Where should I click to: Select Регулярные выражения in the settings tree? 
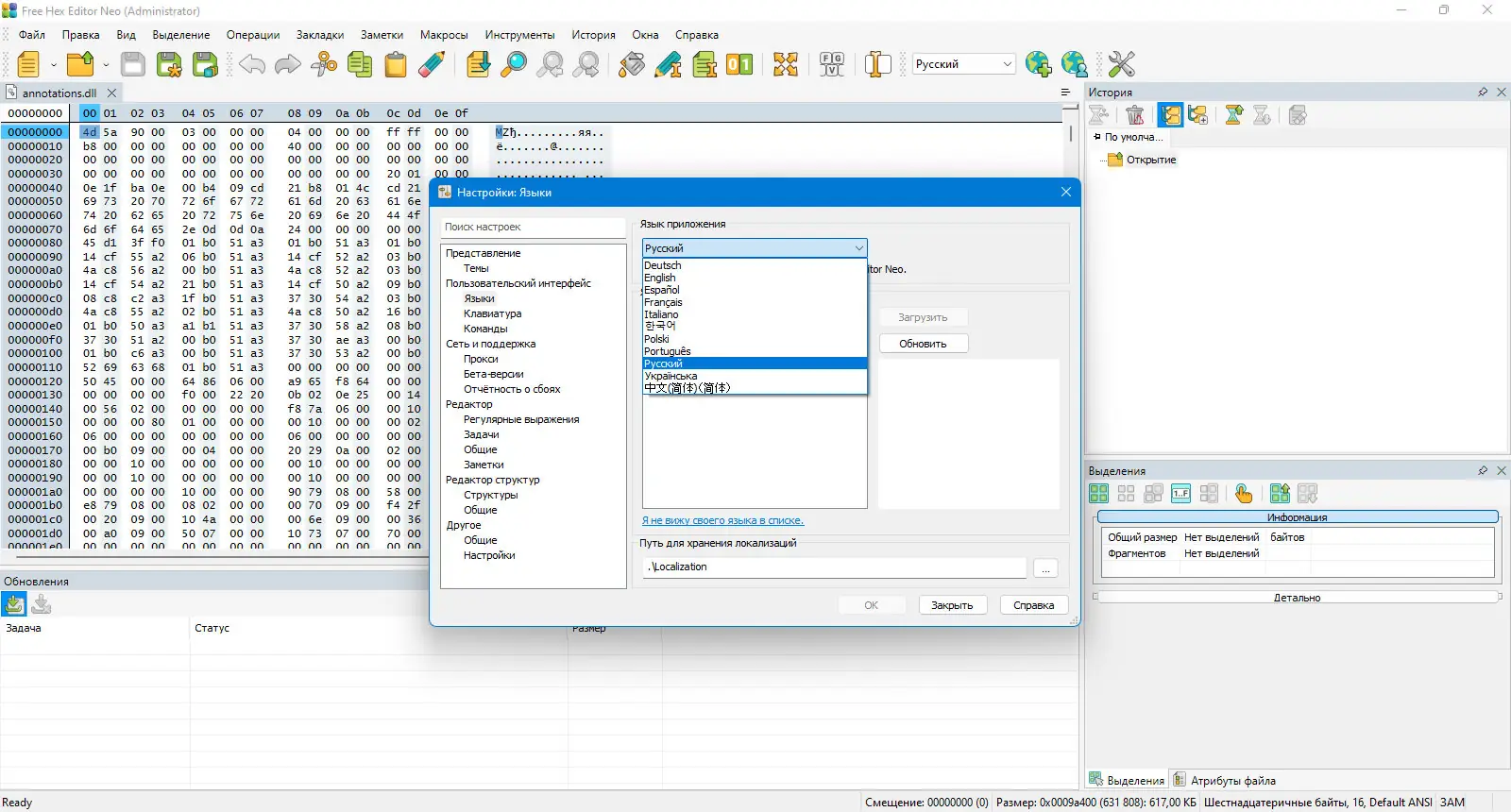point(521,419)
